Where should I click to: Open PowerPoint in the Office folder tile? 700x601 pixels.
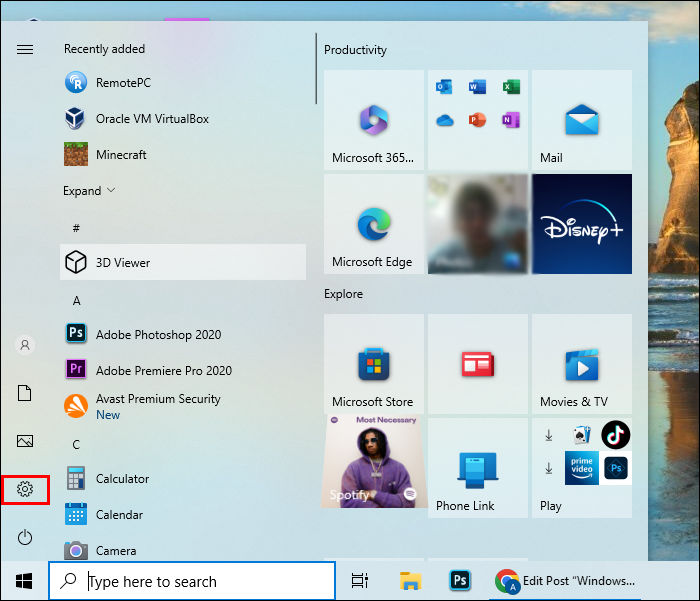click(x=477, y=120)
